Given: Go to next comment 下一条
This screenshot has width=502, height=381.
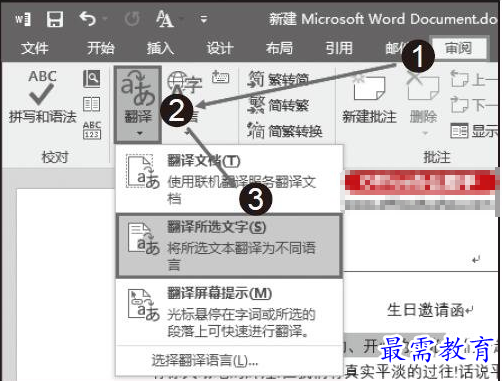Looking at the screenshot, I should tap(473, 105).
